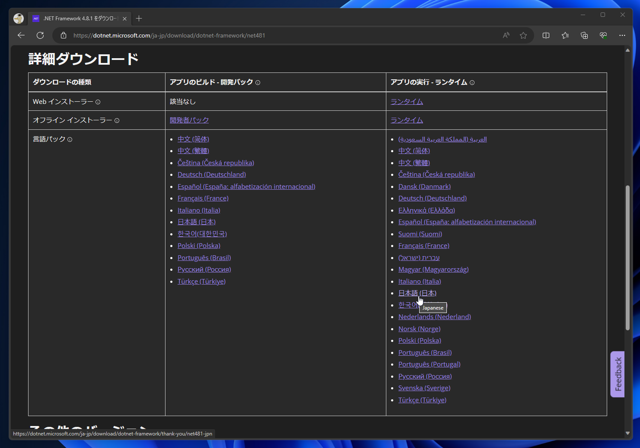Click the browser back arrow

click(21, 35)
